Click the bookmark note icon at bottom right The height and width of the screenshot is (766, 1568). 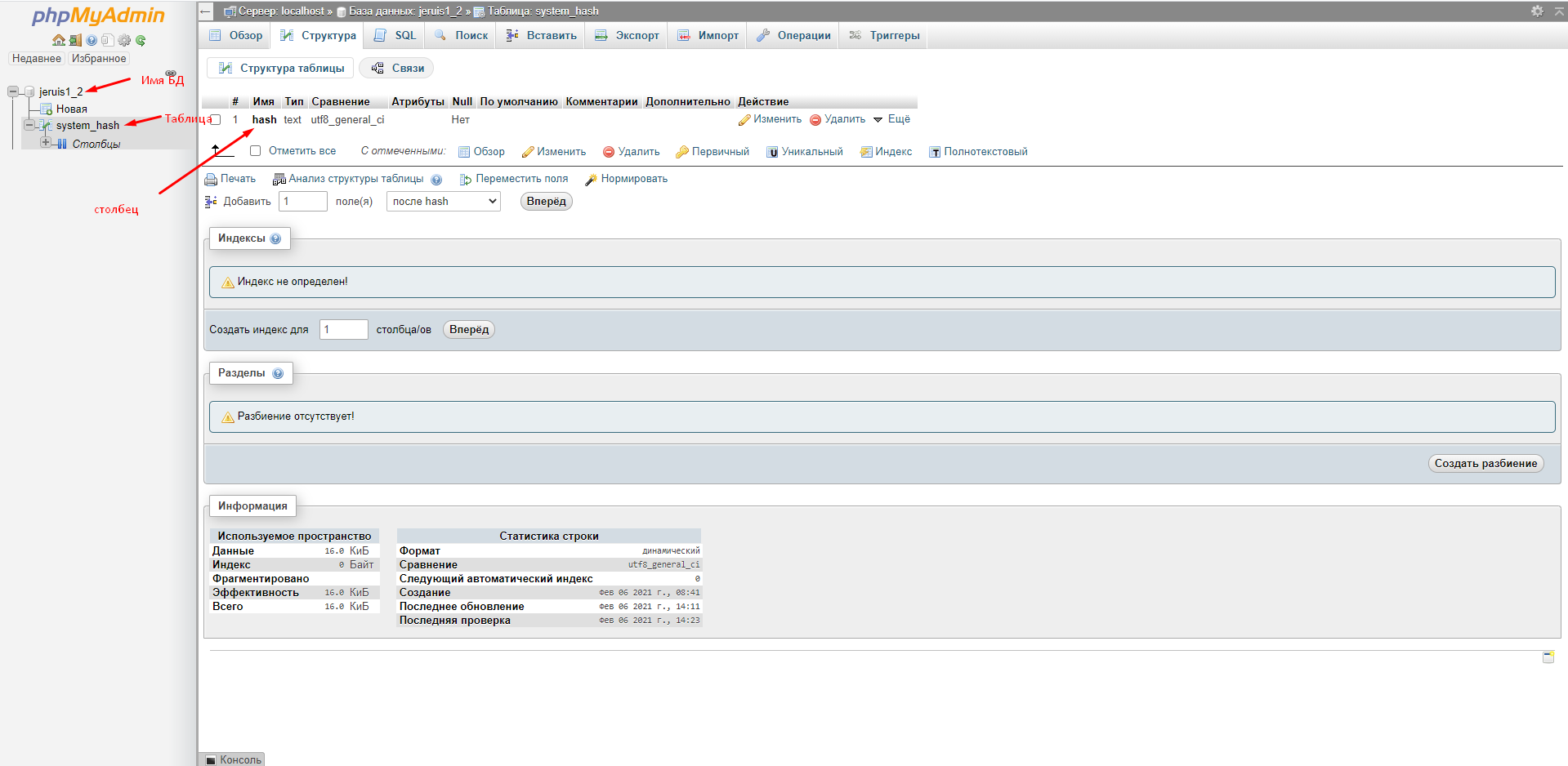click(x=1548, y=657)
